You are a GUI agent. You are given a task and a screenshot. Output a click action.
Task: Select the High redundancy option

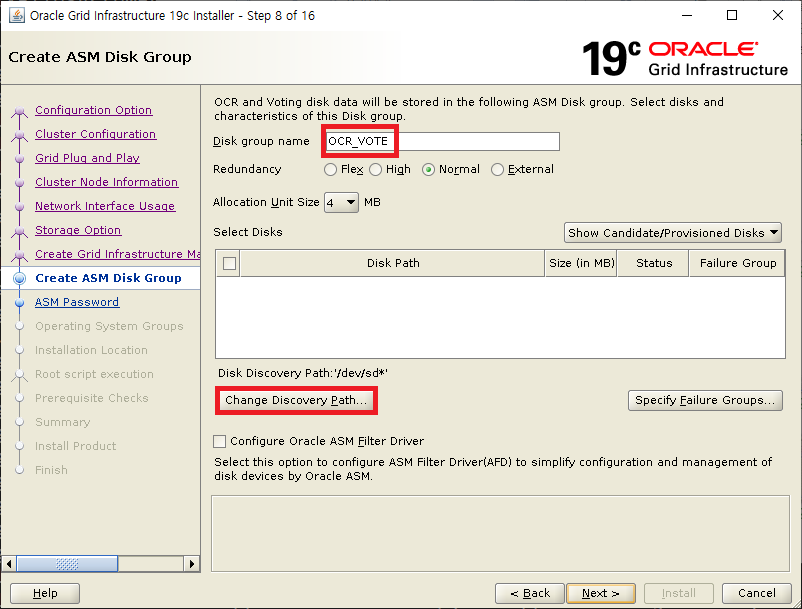point(375,169)
